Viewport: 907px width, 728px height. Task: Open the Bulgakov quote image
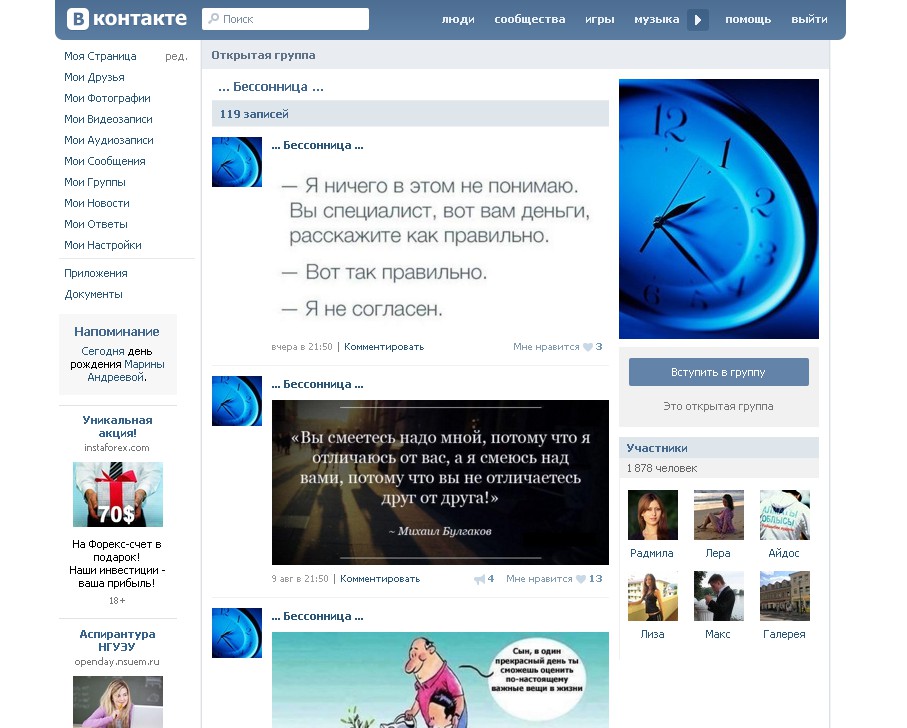pyautogui.click(x=440, y=482)
